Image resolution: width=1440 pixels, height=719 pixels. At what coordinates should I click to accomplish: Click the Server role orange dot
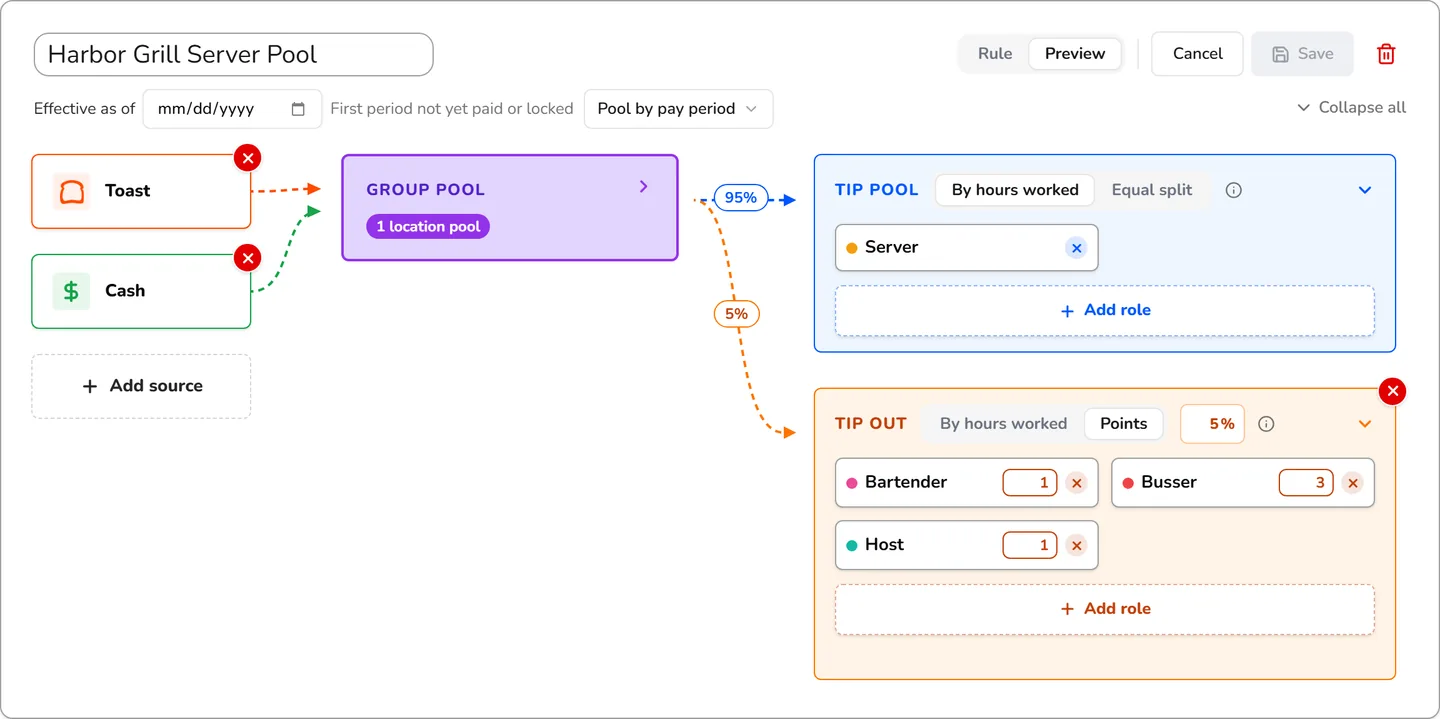point(852,248)
